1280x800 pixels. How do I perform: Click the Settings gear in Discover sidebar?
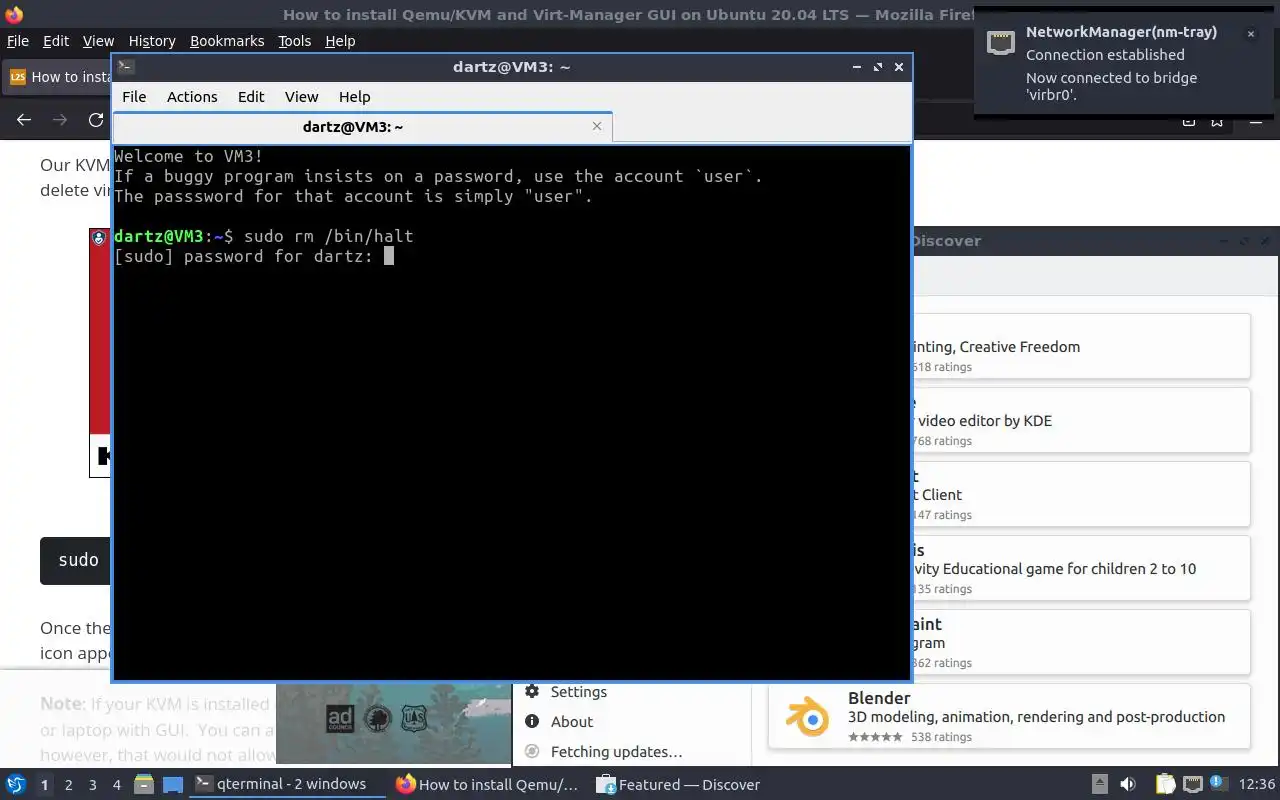click(532, 691)
